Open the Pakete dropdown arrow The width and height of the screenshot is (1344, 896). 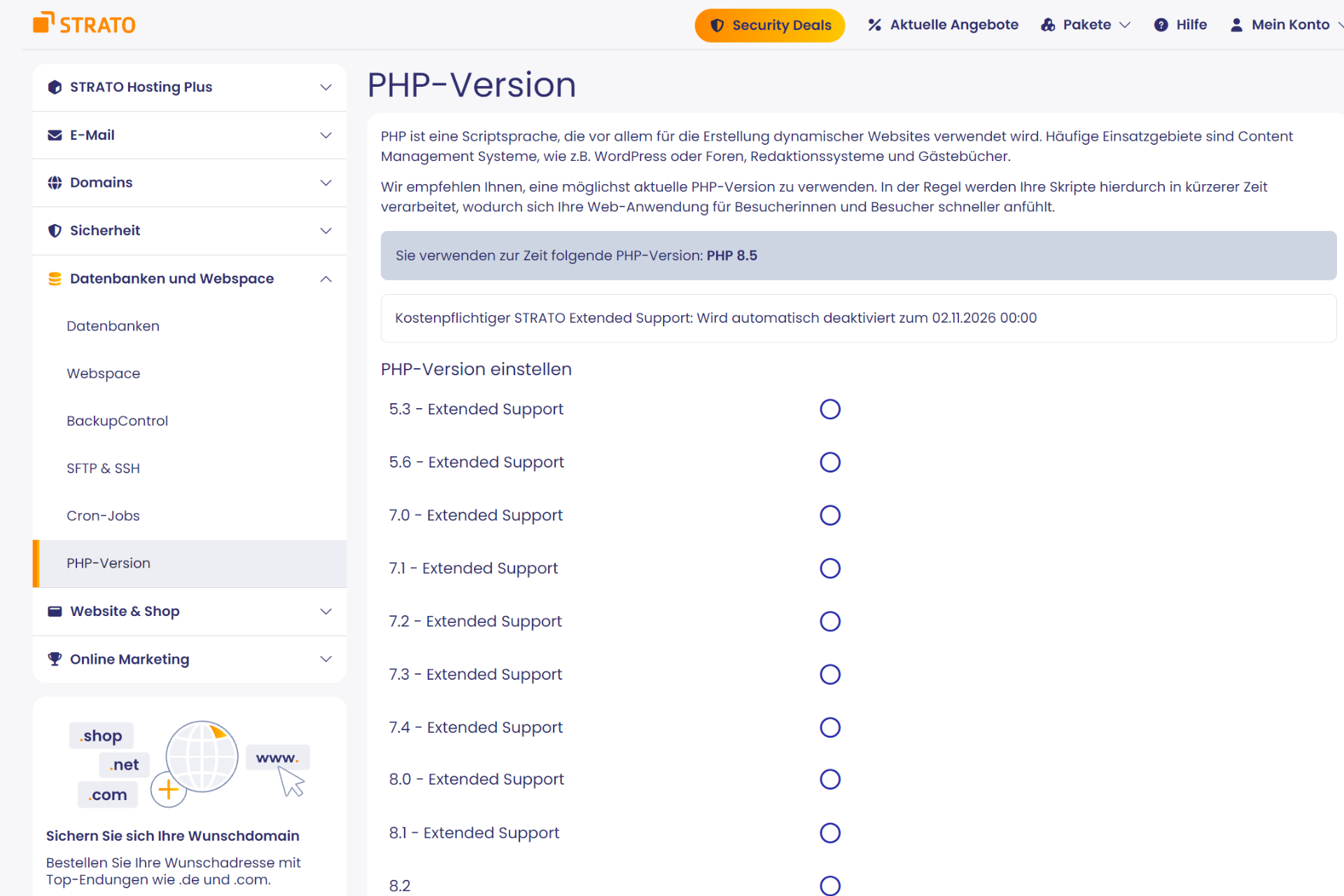point(1125,25)
